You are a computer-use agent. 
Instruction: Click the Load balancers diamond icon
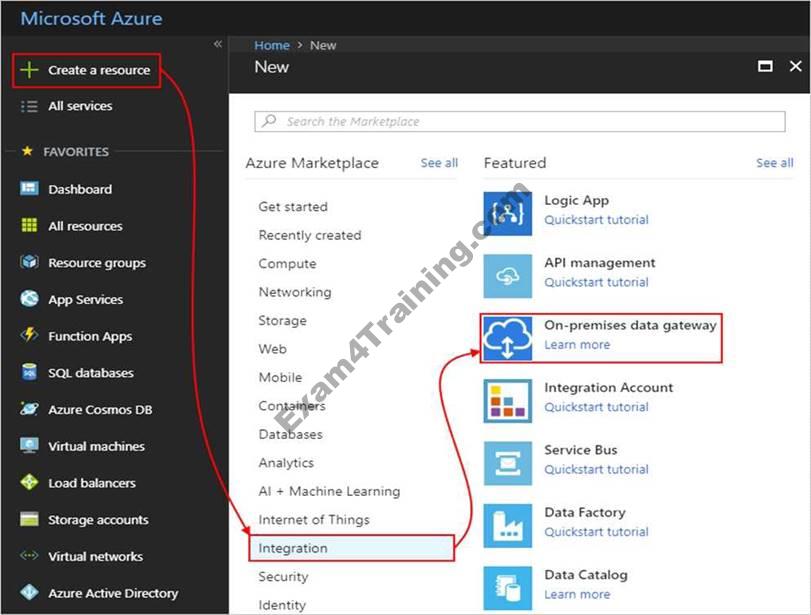(29, 482)
